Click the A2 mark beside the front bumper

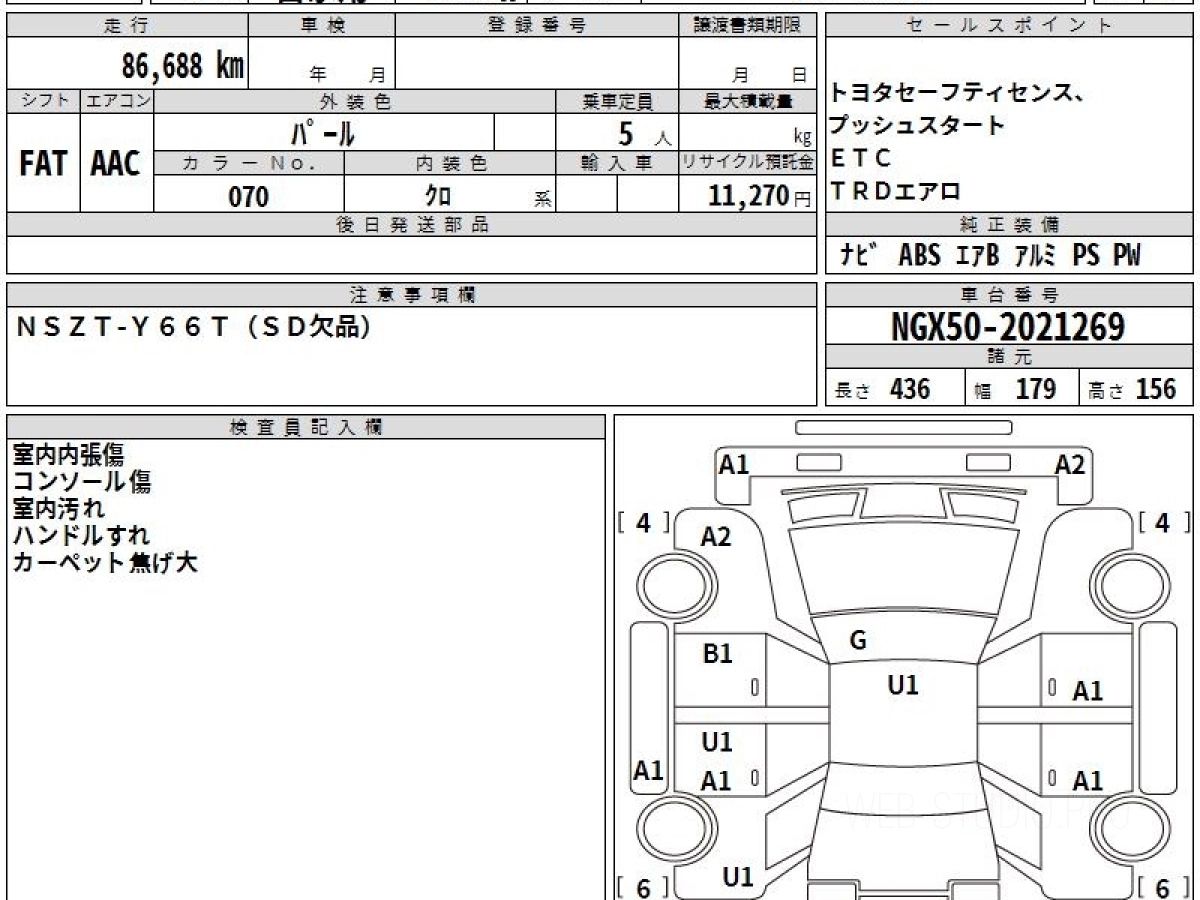[x=1070, y=464]
